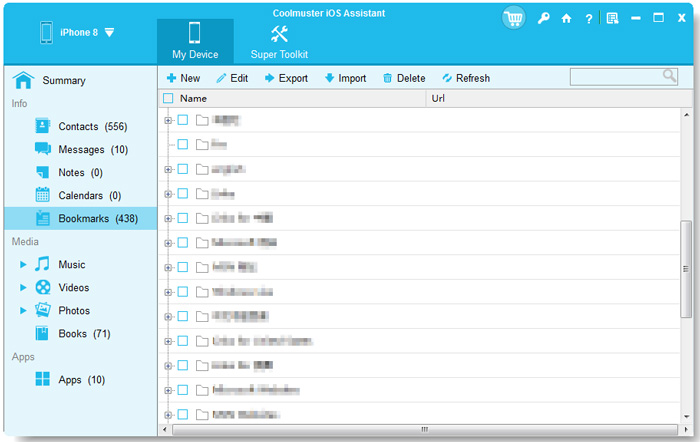Screen dimensions: 700x442
Task: Click New to add a bookmark
Action: click(183, 78)
